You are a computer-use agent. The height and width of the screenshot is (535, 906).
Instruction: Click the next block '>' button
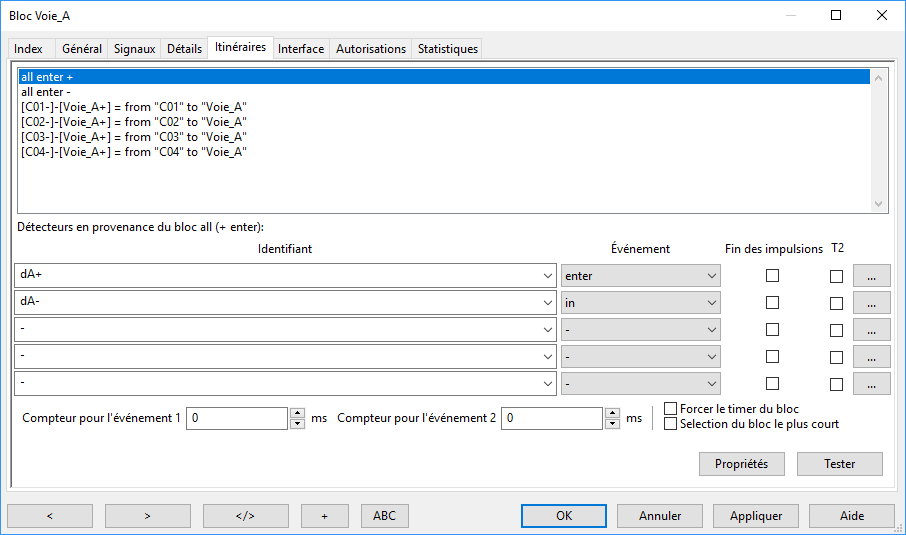[x=148, y=516]
